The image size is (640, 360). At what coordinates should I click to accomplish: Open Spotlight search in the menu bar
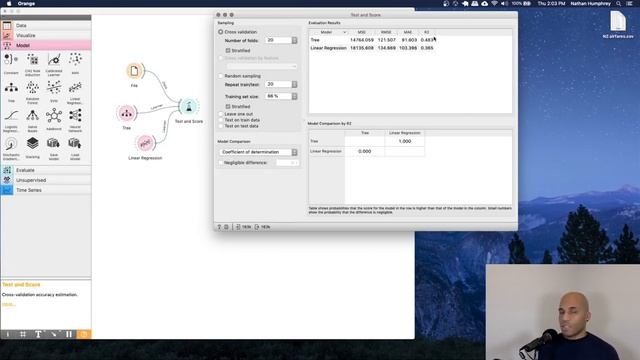(619, 3)
